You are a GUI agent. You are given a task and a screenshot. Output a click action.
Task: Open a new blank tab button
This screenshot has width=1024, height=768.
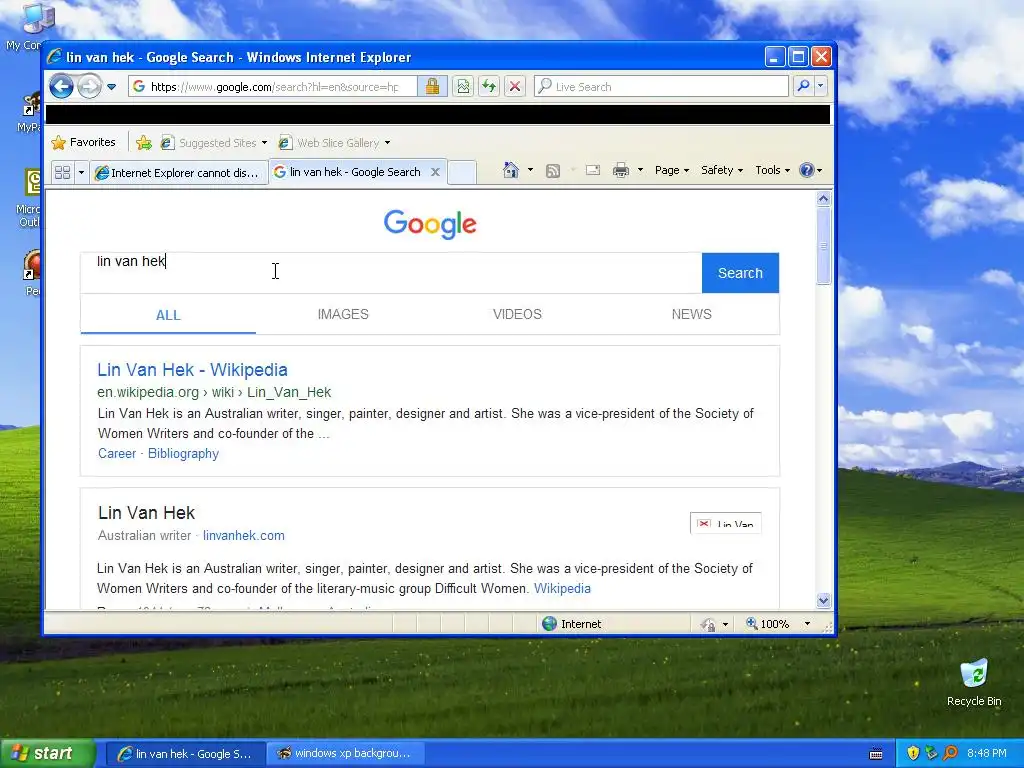point(462,172)
